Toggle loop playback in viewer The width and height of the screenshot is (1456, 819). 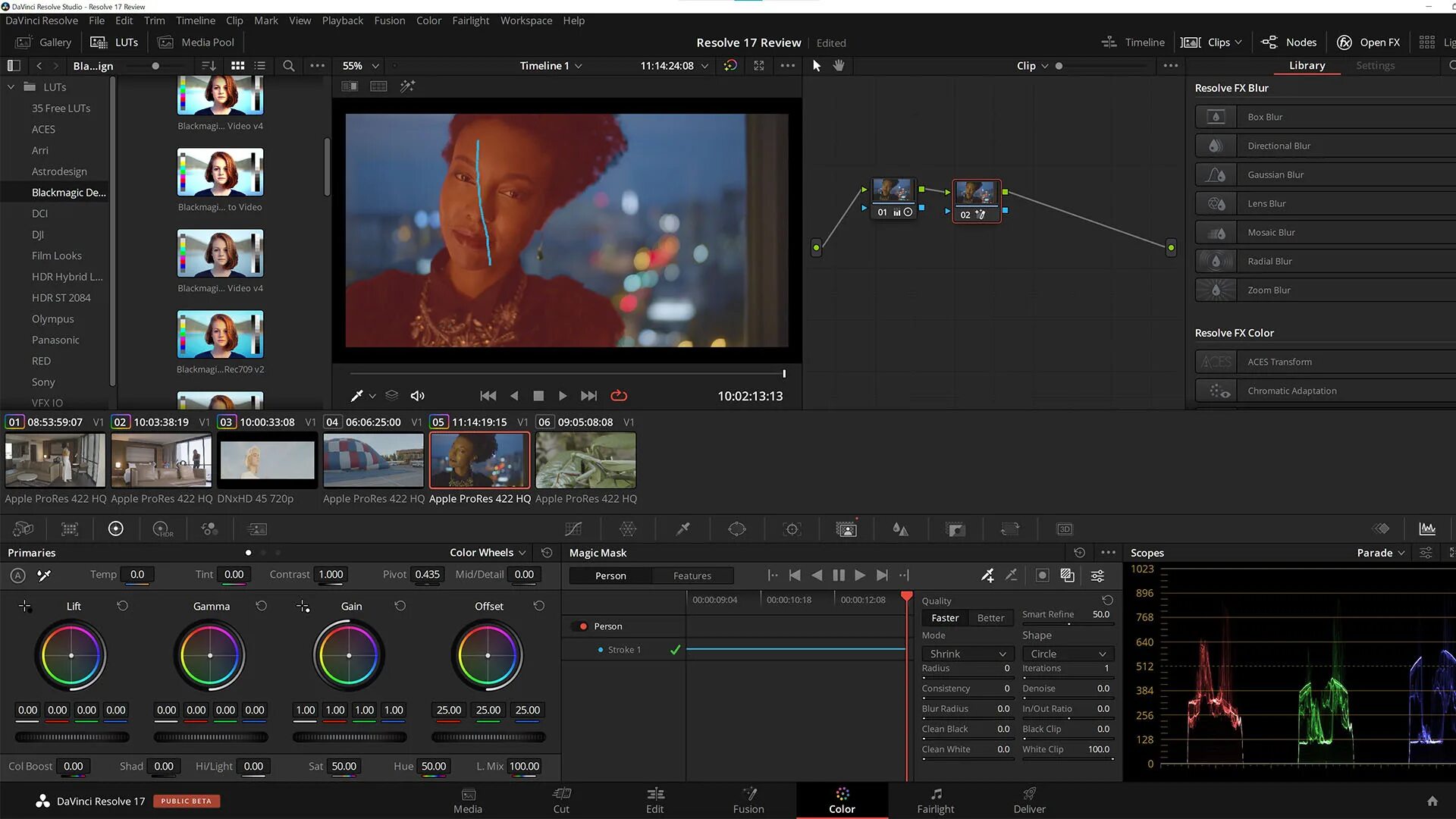pyautogui.click(x=619, y=396)
